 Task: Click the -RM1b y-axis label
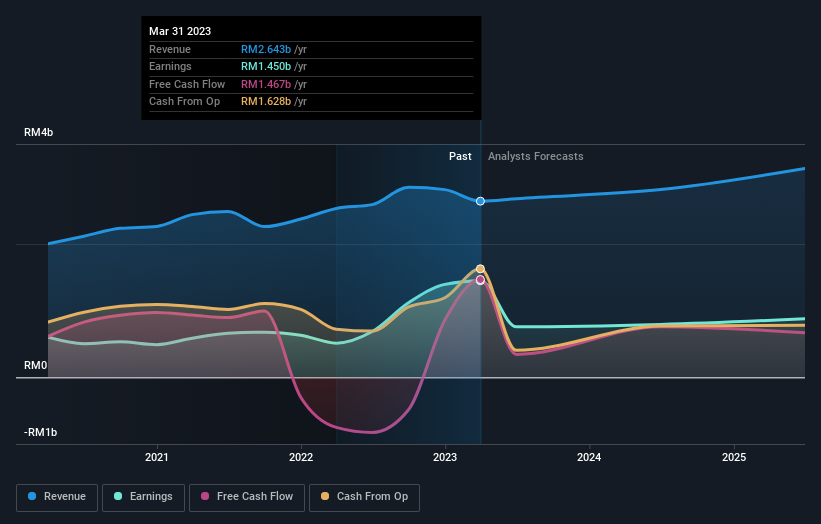40,432
